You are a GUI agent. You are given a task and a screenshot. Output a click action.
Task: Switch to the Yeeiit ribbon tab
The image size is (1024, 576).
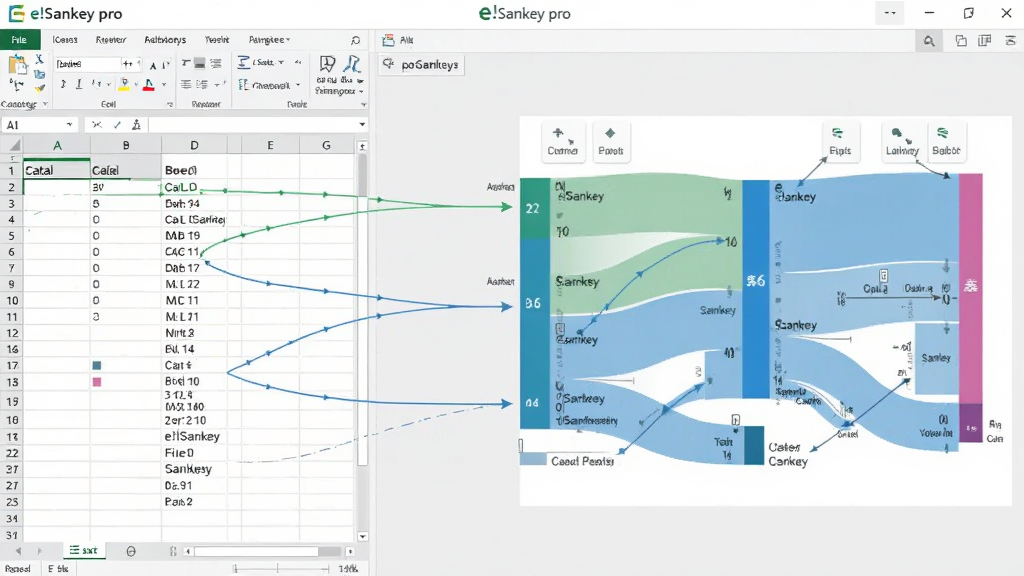(x=217, y=40)
